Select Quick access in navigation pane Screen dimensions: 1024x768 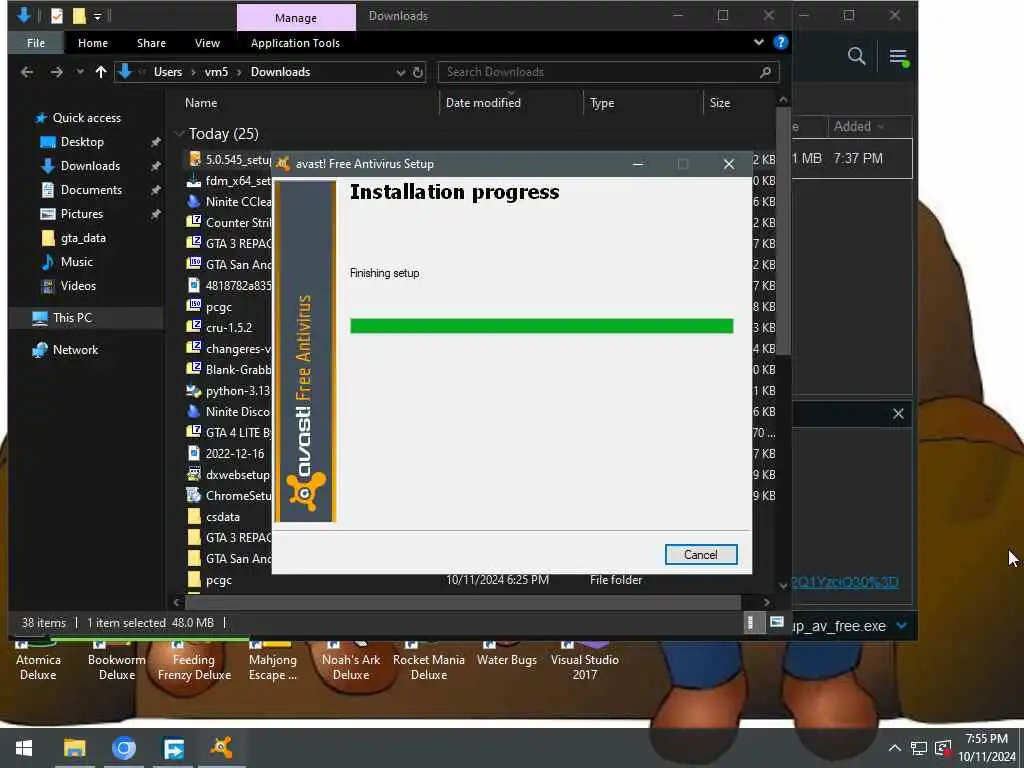(87, 118)
